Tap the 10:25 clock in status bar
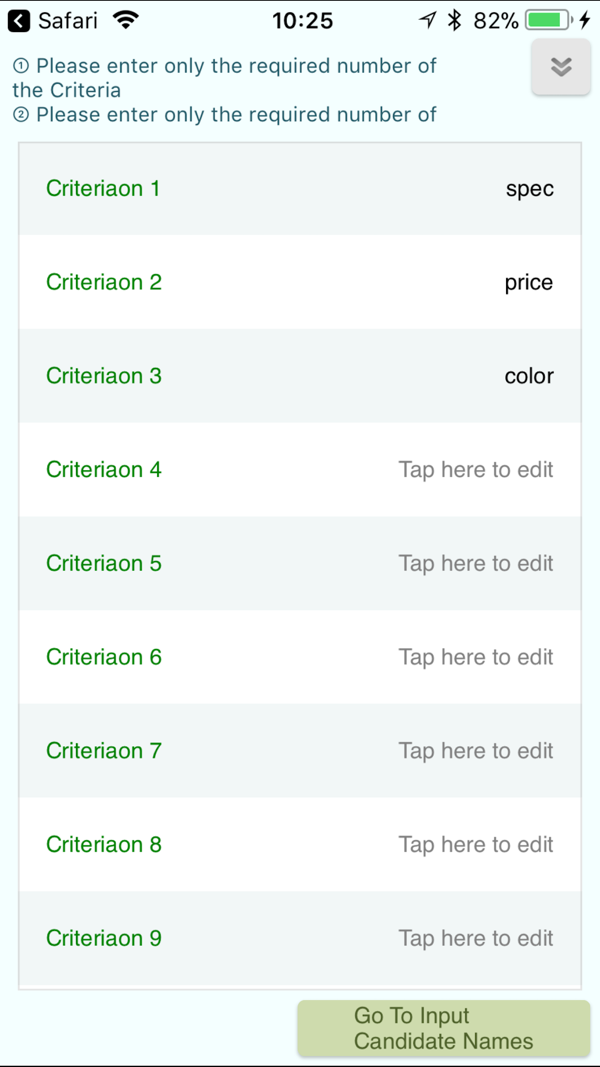 point(303,21)
